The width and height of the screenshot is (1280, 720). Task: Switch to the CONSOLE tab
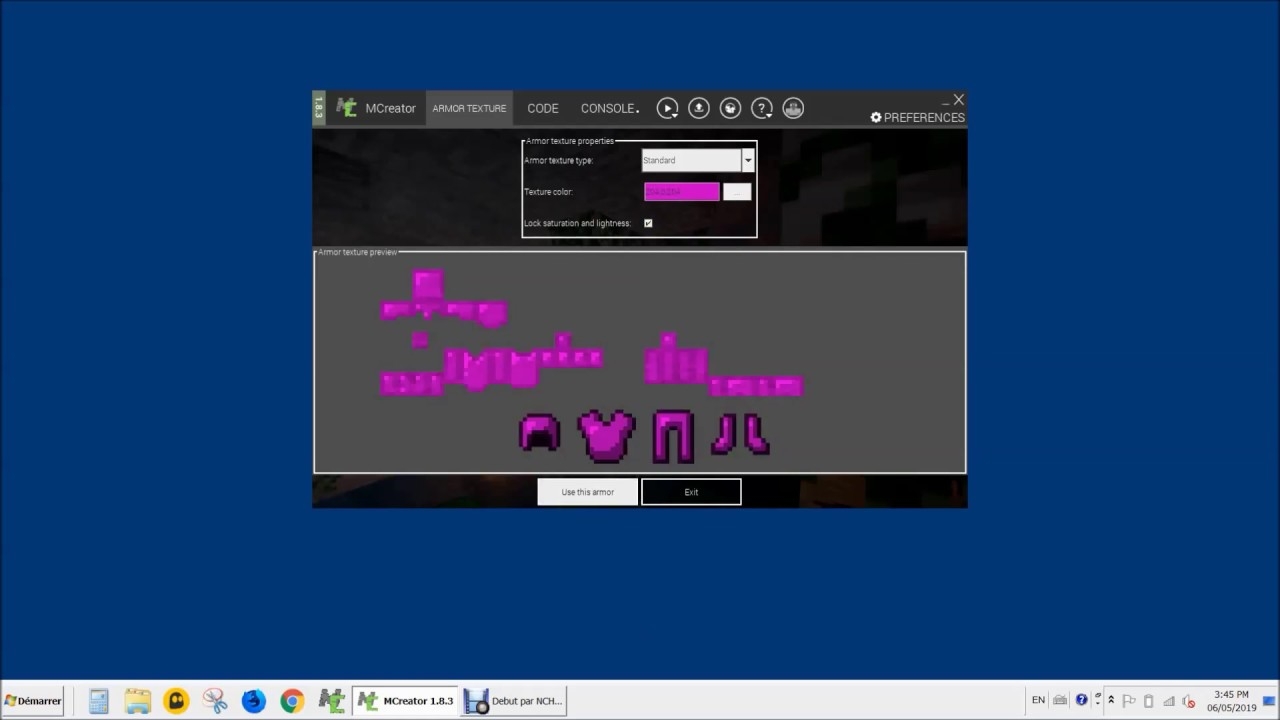tap(609, 108)
